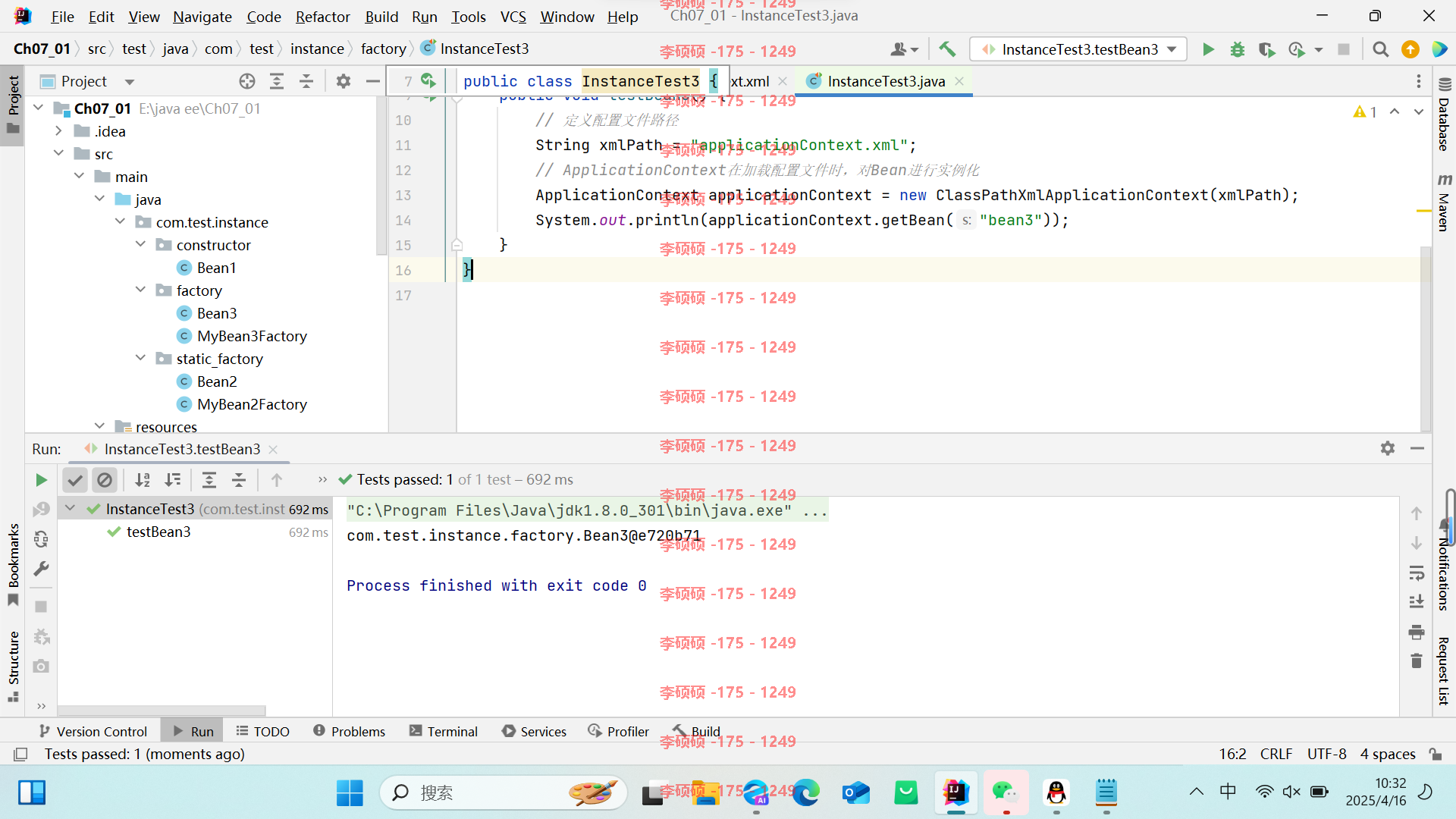Print console output icon
This screenshot has width=1456, height=819.
[x=1417, y=632]
